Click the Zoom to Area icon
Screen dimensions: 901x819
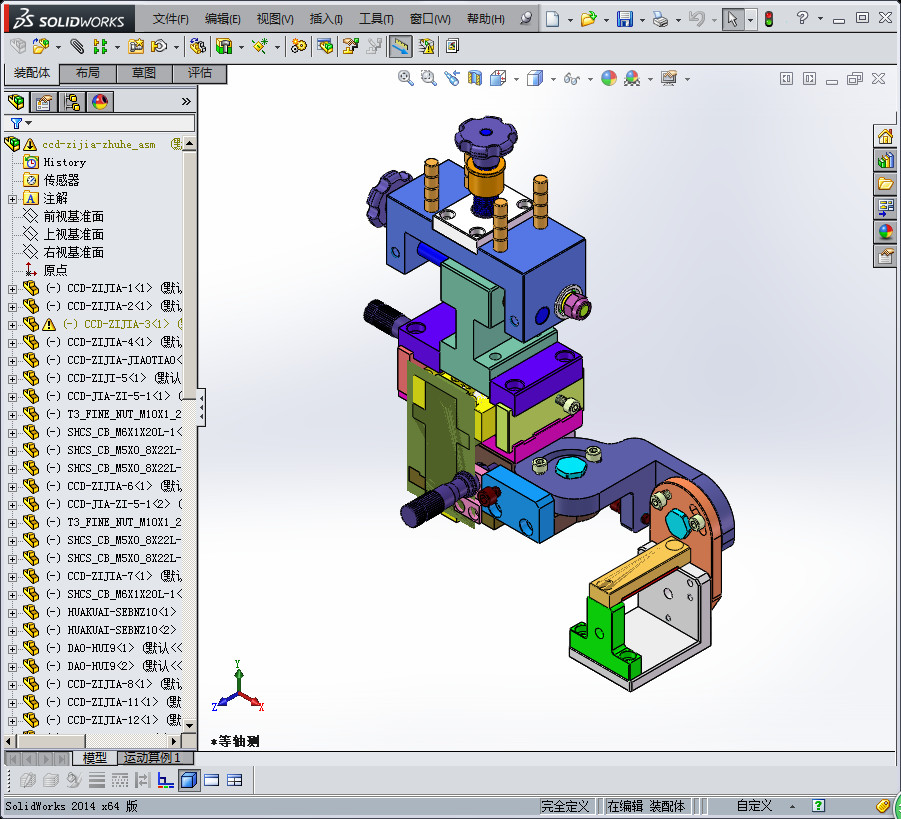429,78
